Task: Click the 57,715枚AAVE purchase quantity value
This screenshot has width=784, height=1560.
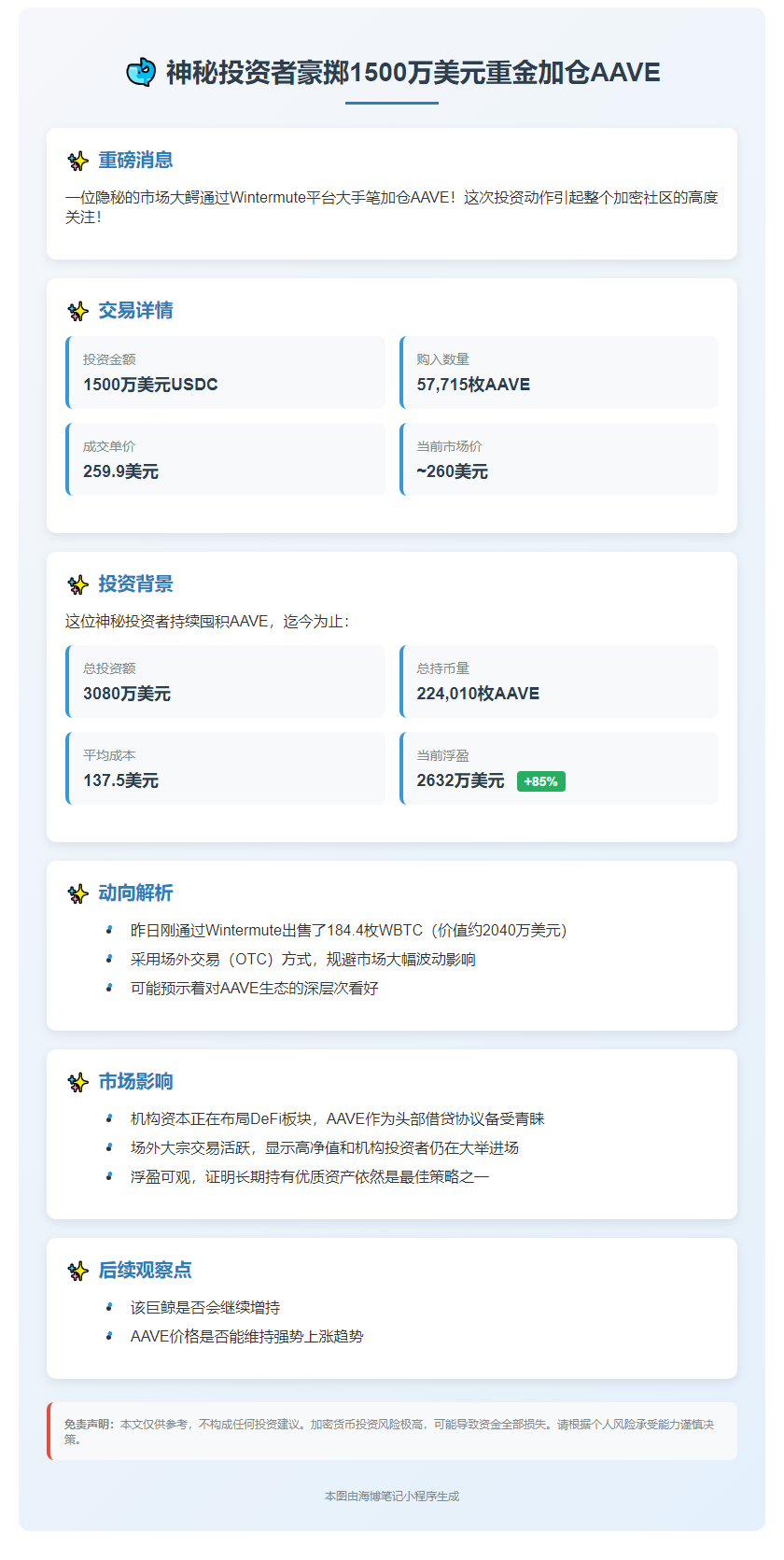Action: (473, 385)
